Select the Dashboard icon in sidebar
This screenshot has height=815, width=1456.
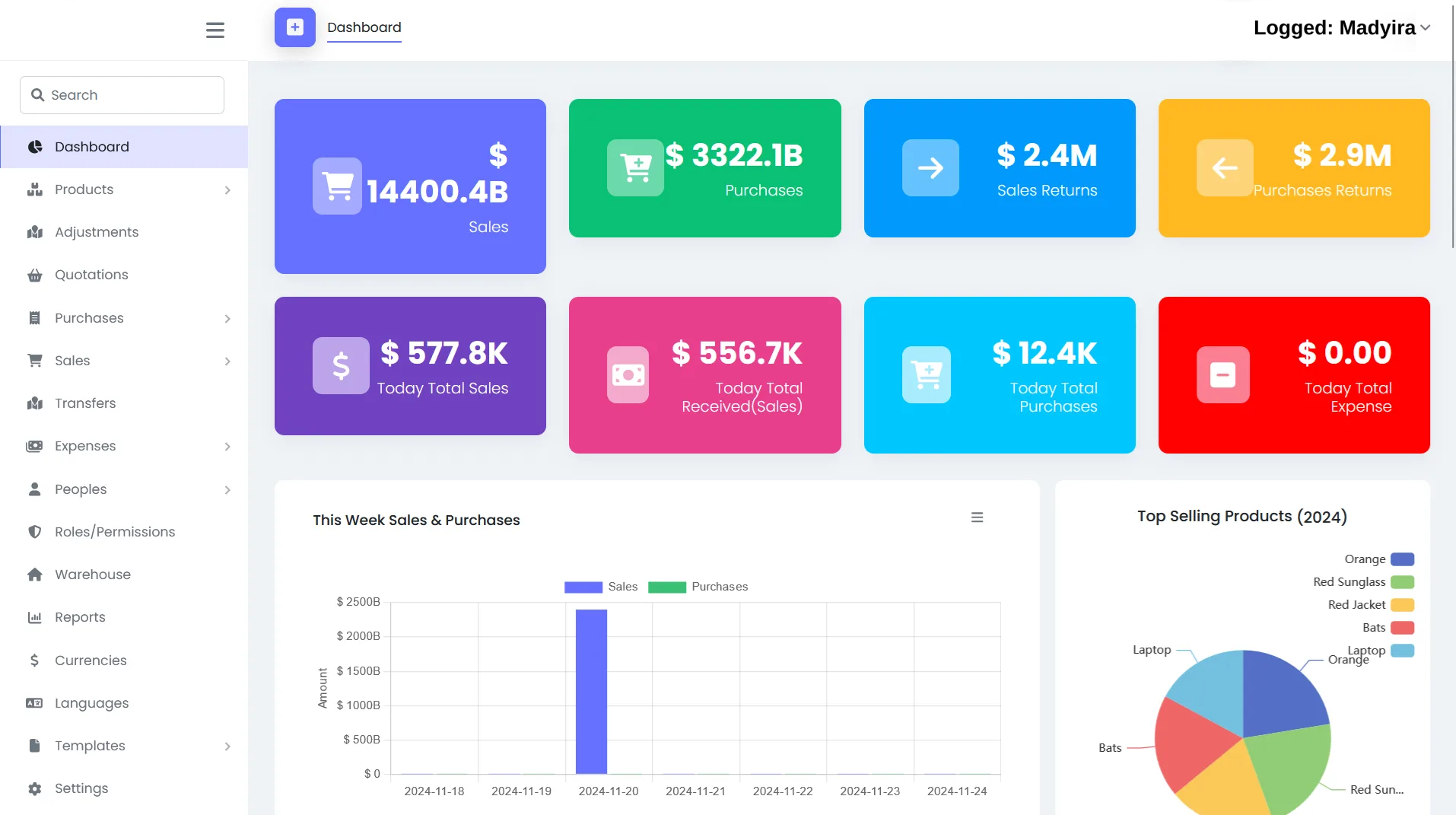coord(36,146)
